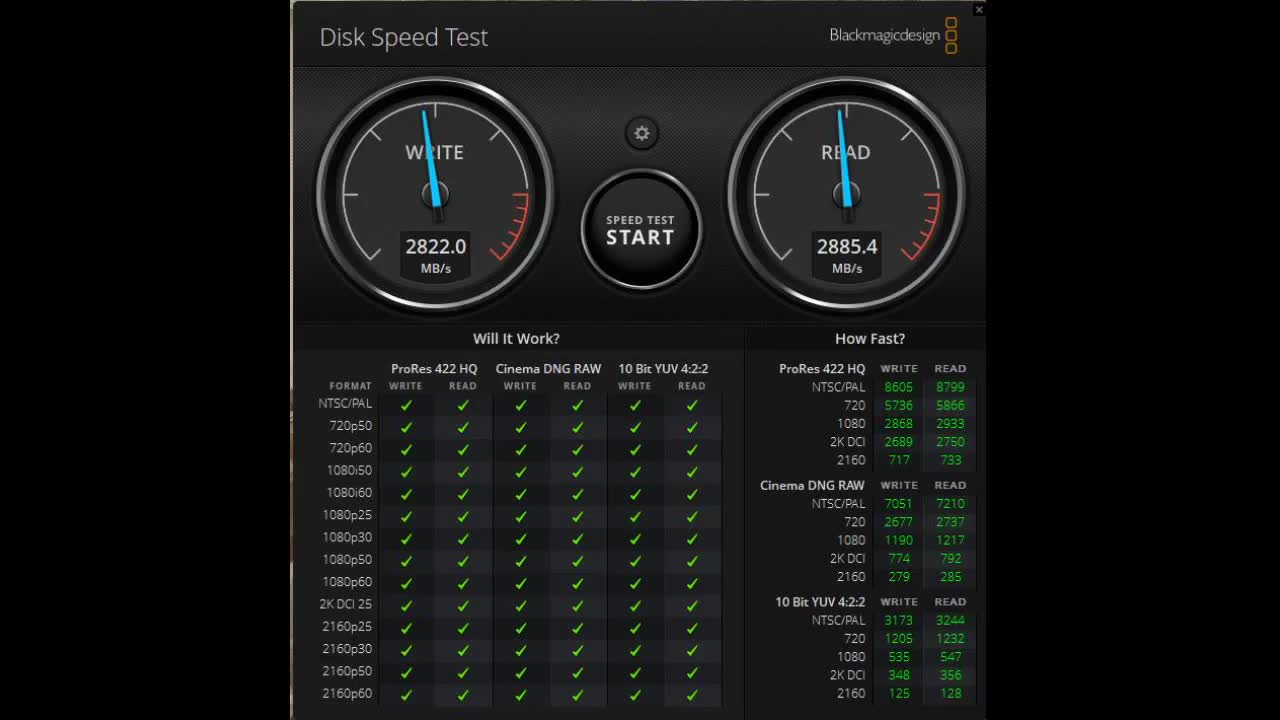The image size is (1280, 720).
Task: Click Cinema DNG write checkmark for 2160p50
Action: [x=520, y=673]
